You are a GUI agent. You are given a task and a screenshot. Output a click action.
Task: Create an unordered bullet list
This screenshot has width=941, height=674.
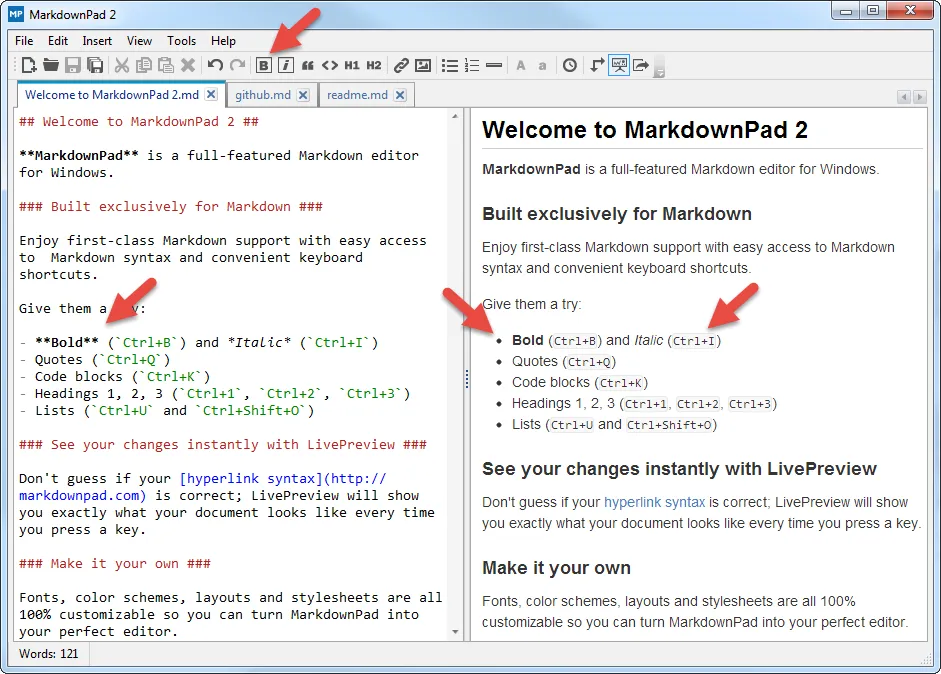[x=449, y=65]
